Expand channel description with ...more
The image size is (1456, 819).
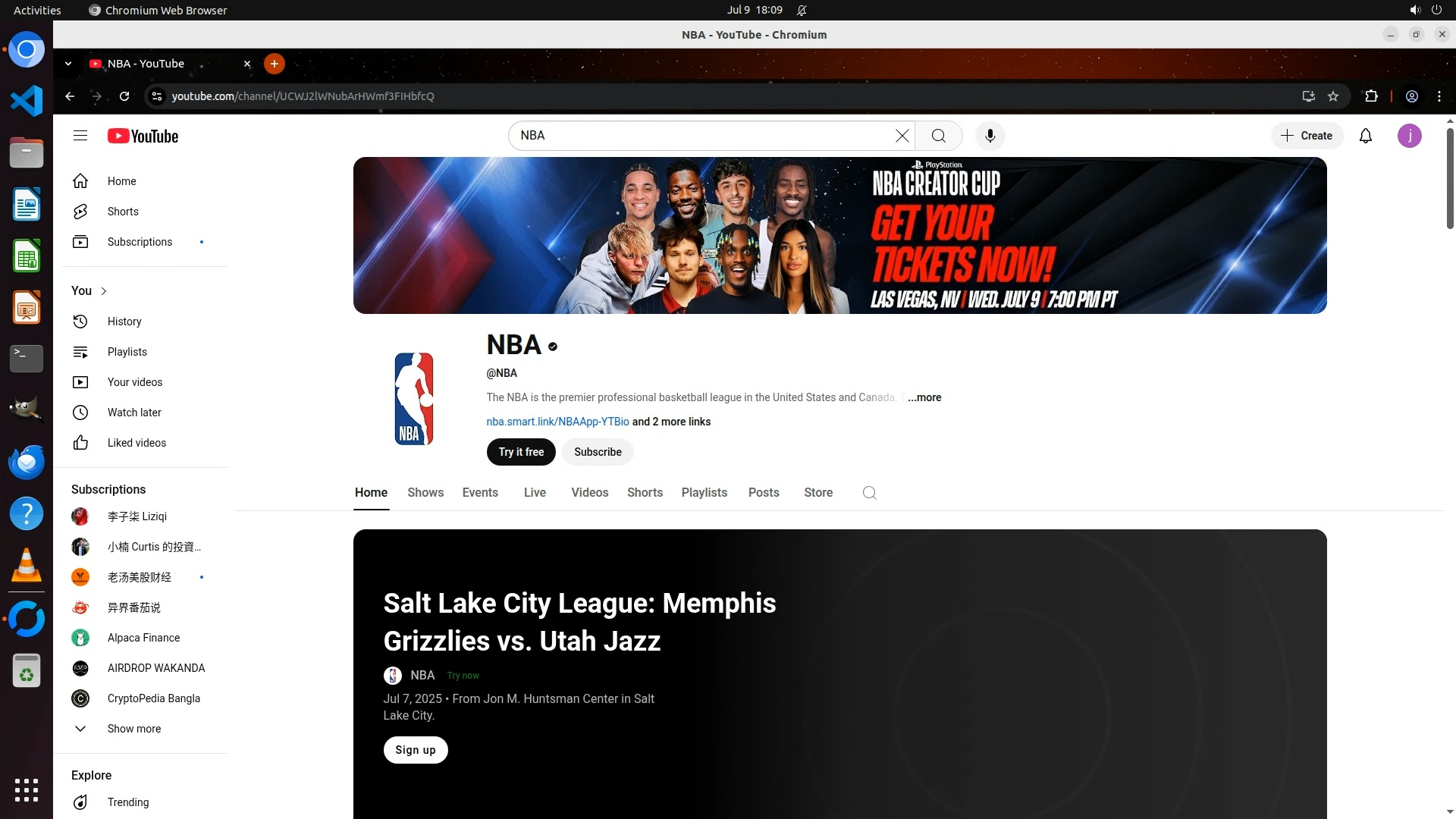click(x=924, y=397)
